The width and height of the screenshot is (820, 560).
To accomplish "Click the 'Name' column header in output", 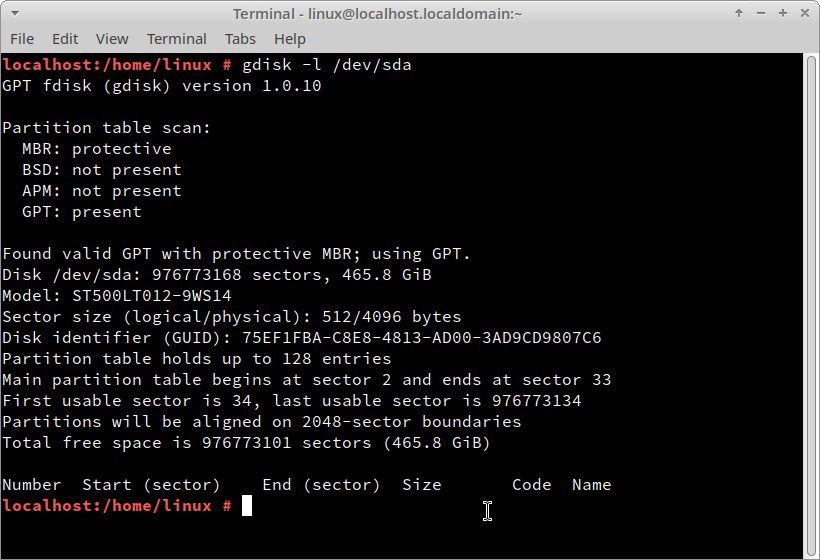I will click(x=591, y=485).
